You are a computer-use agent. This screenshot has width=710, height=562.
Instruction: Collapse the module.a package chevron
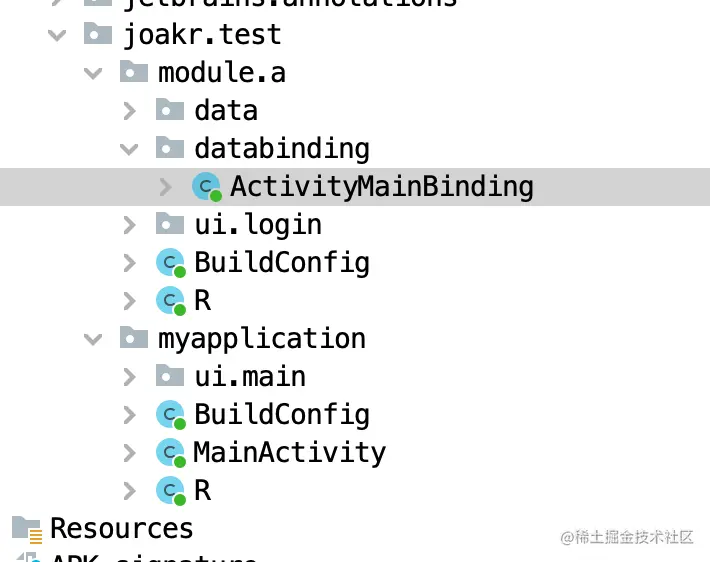pyautogui.click(x=93, y=73)
